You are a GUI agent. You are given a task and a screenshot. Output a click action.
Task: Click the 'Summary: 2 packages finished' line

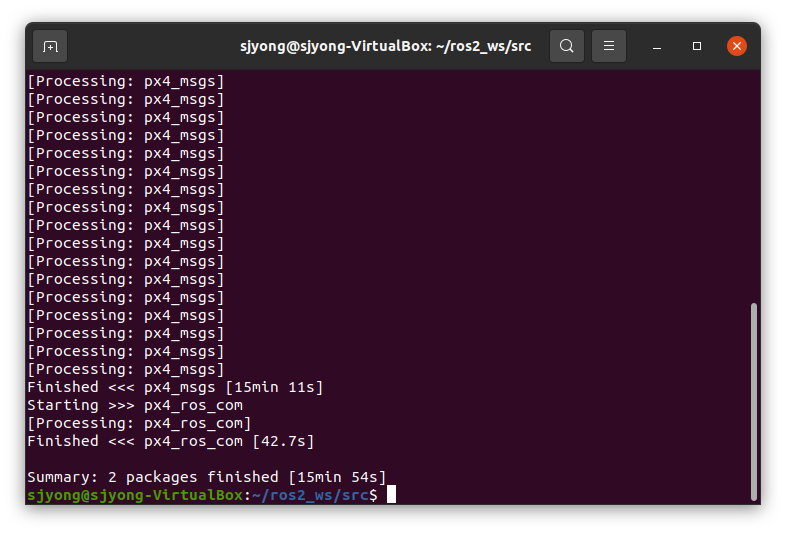pos(207,477)
